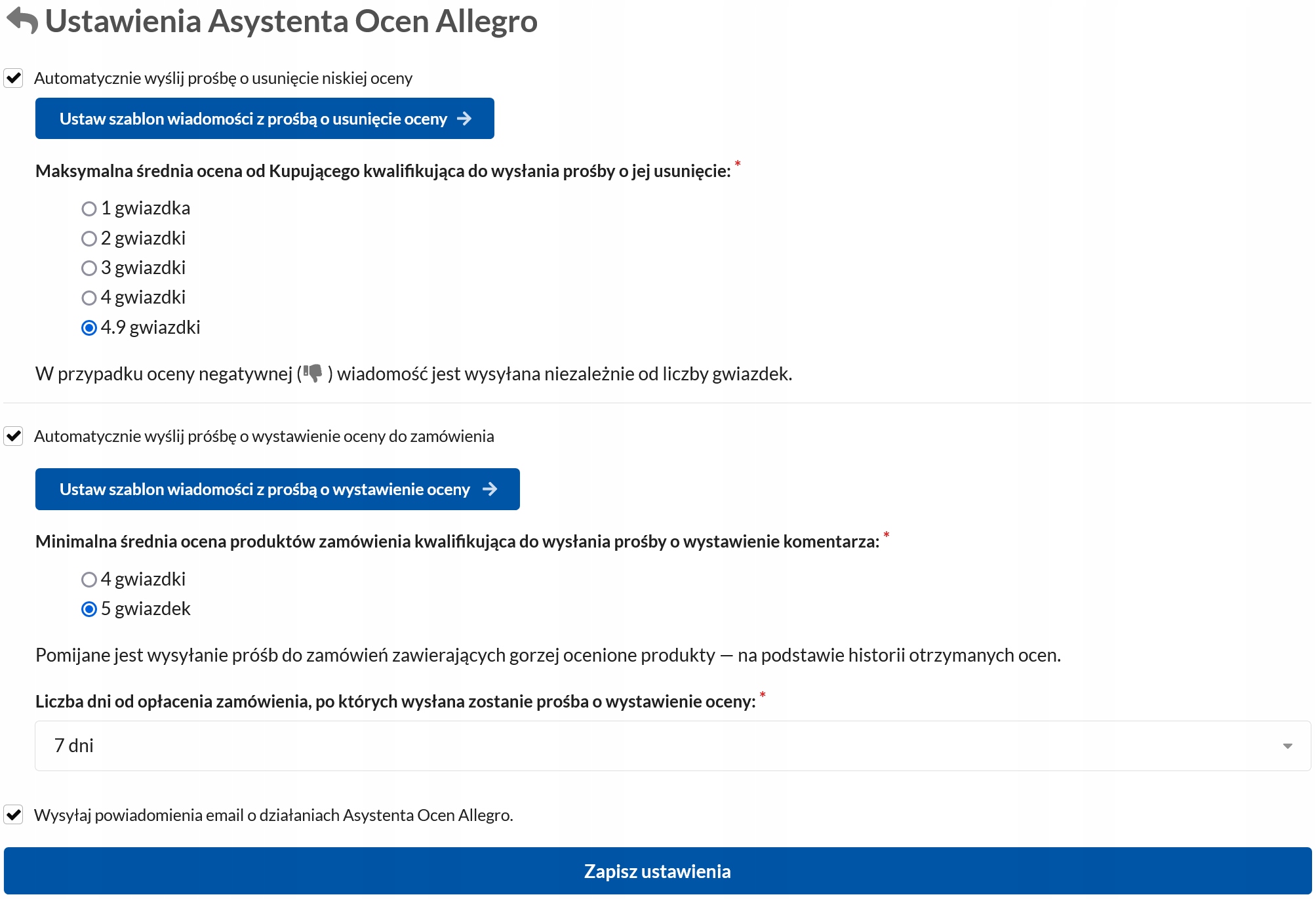
Task: Select the 4.9 gwiazdki option
Action: (x=89, y=328)
